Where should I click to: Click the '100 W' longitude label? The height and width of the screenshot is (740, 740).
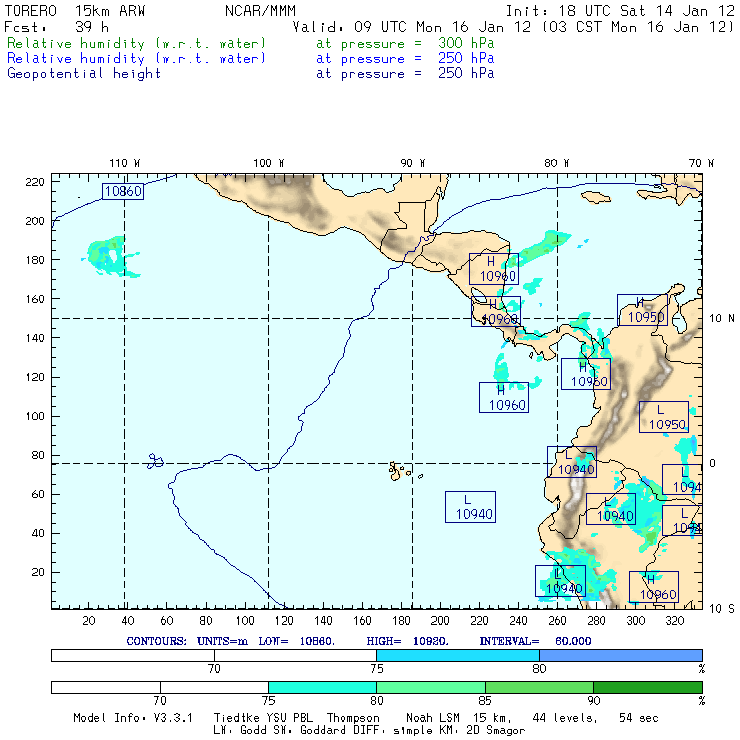pos(269,163)
